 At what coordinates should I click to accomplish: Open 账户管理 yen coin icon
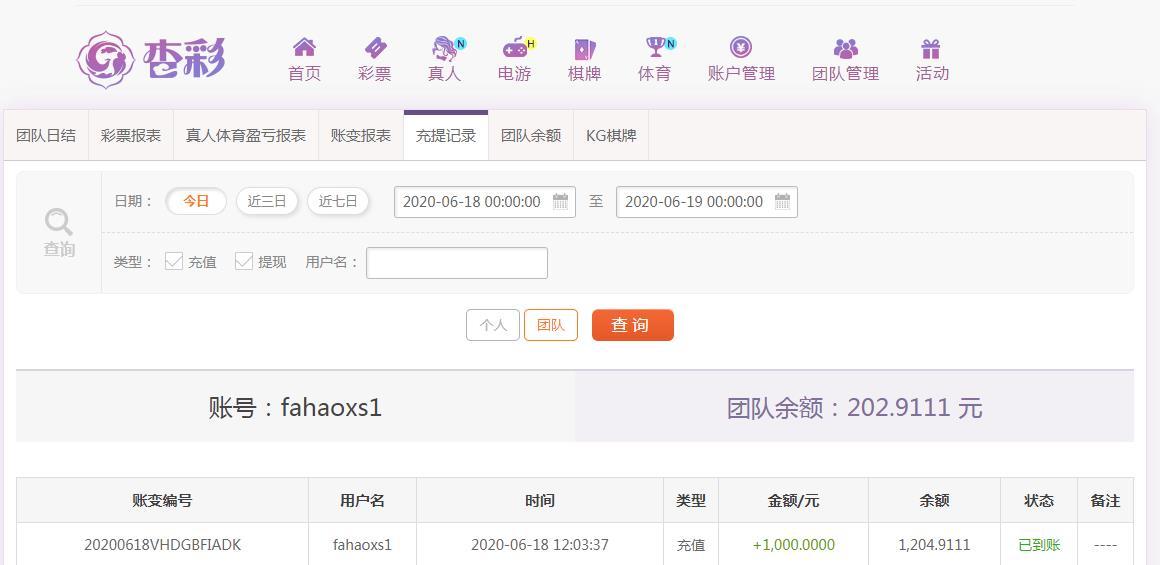click(741, 47)
